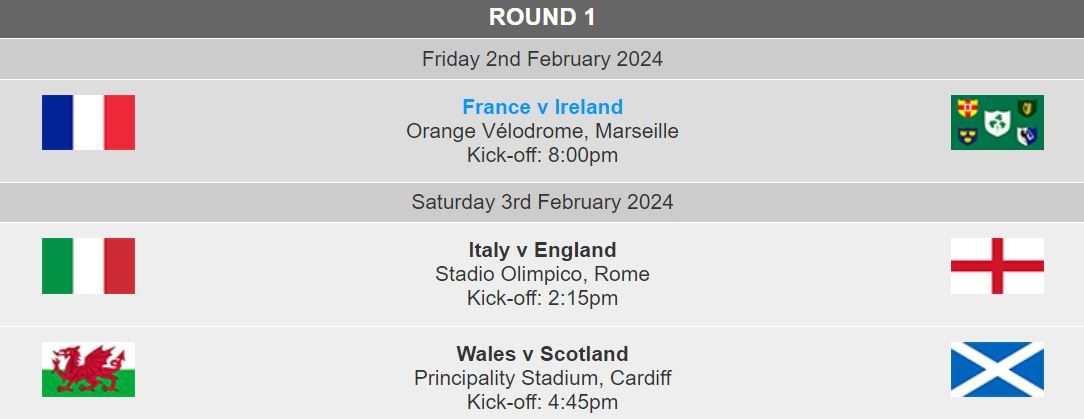
Task: Click the Ireland rugby flag icon
Action: tap(997, 122)
